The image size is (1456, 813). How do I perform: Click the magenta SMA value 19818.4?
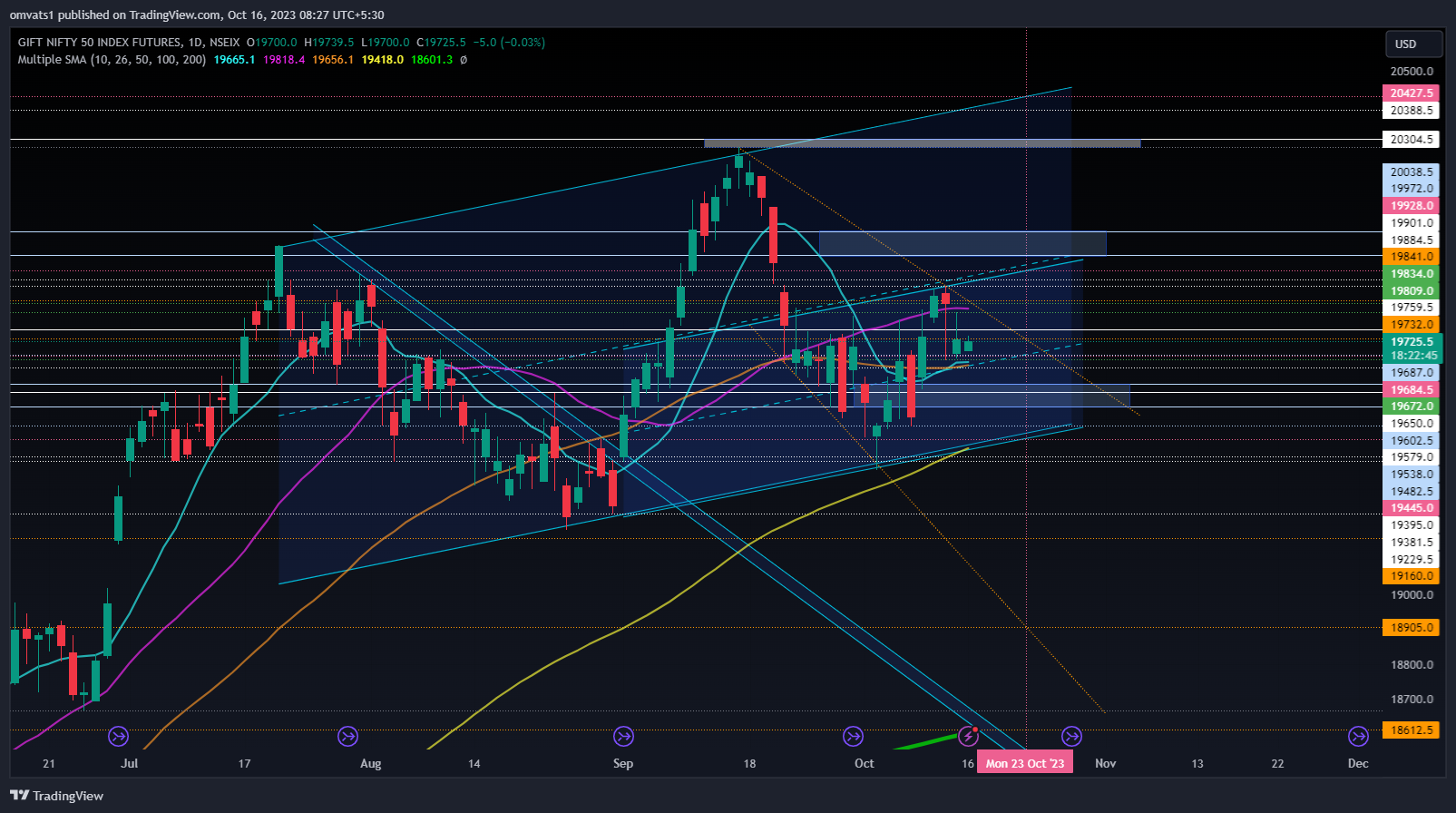click(x=284, y=60)
